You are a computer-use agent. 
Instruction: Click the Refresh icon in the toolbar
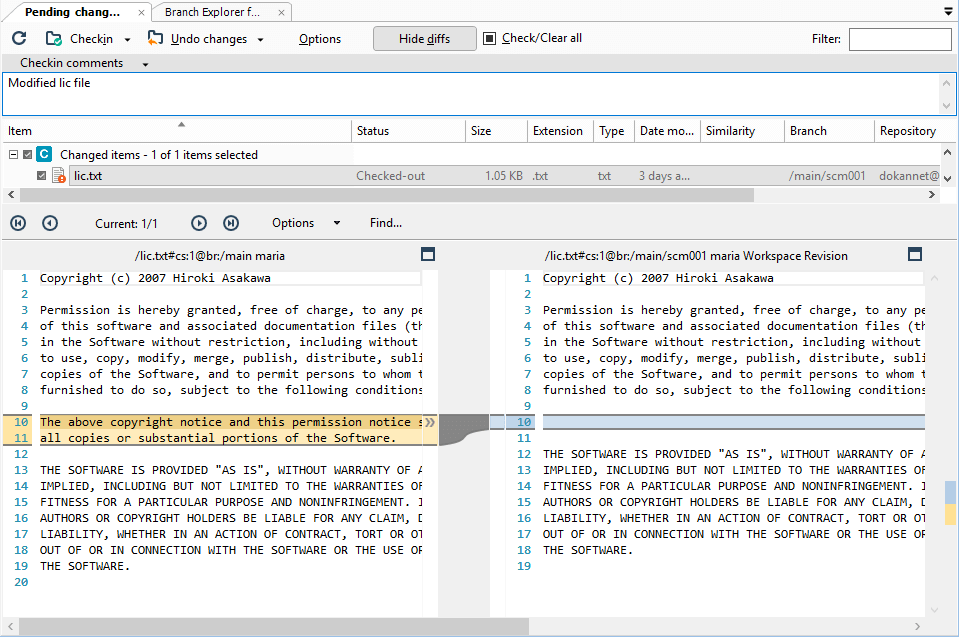[x=19, y=39]
